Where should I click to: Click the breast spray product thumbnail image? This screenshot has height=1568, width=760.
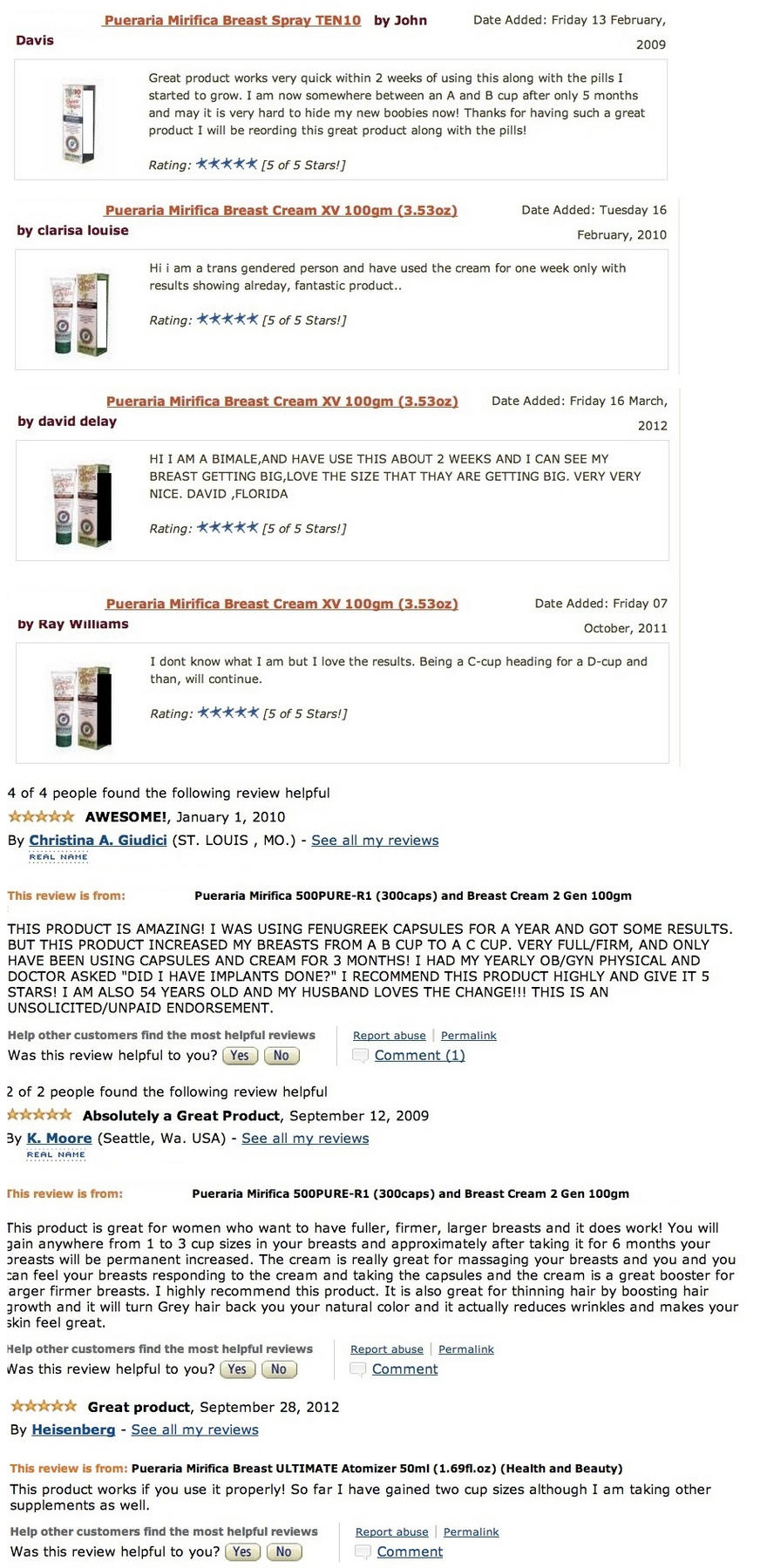tap(78, 123)
